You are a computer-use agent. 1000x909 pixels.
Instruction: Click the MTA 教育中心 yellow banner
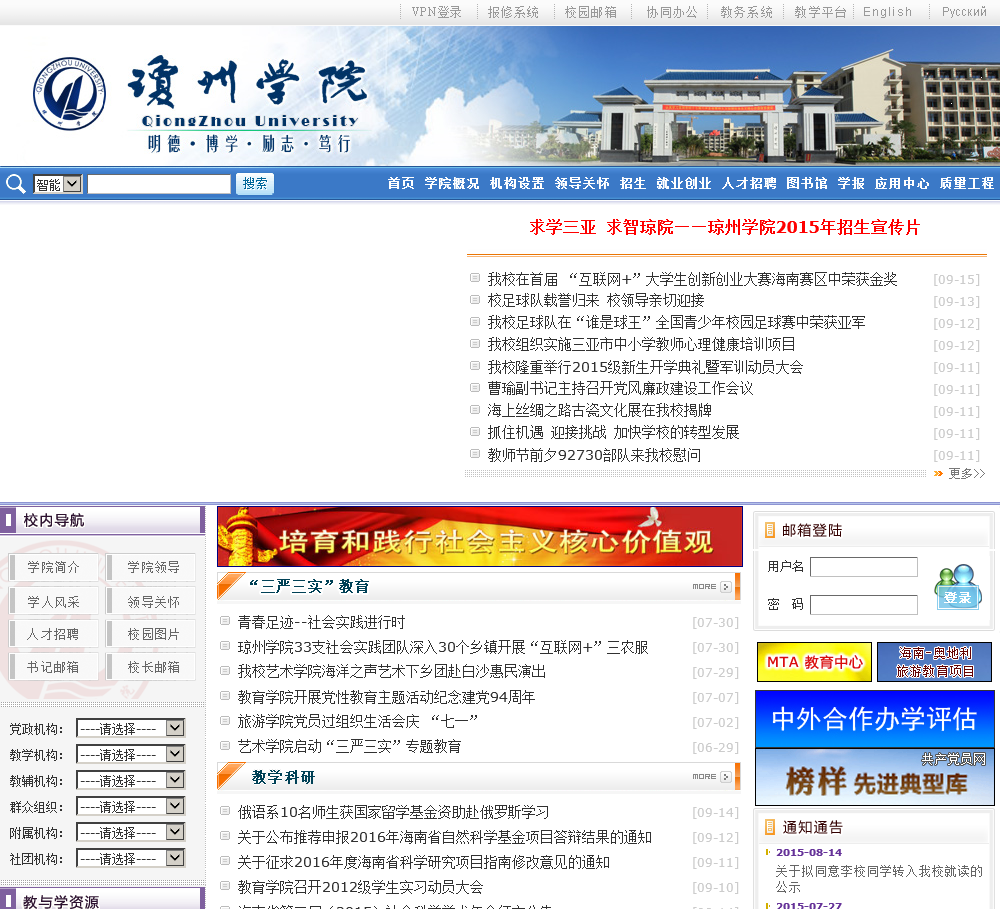(814, 662)
